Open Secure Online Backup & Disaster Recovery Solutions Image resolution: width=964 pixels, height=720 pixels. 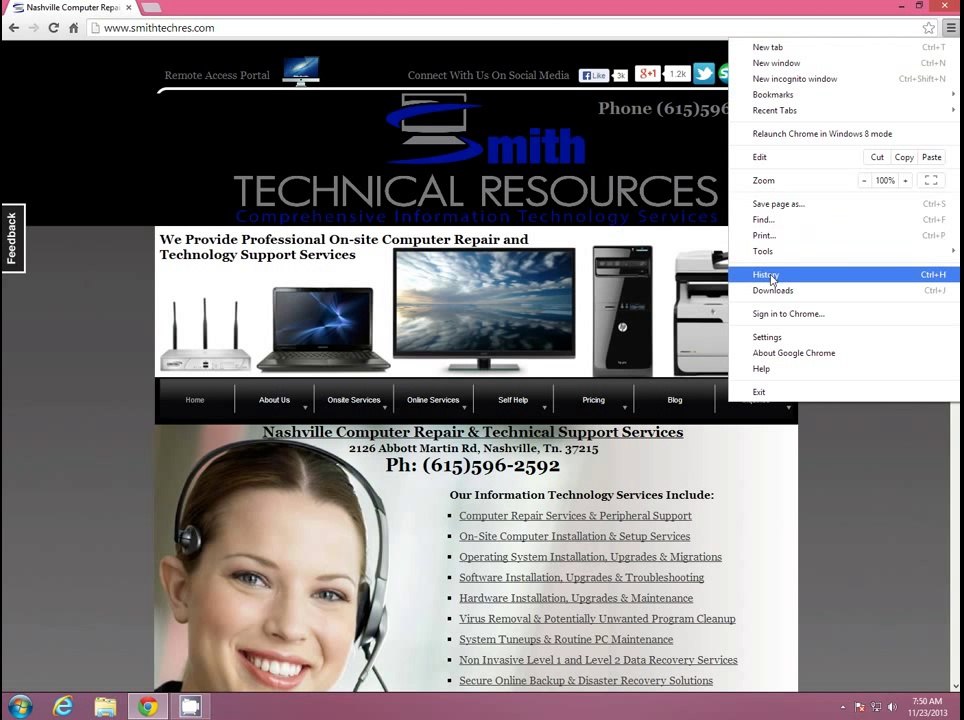586,681
